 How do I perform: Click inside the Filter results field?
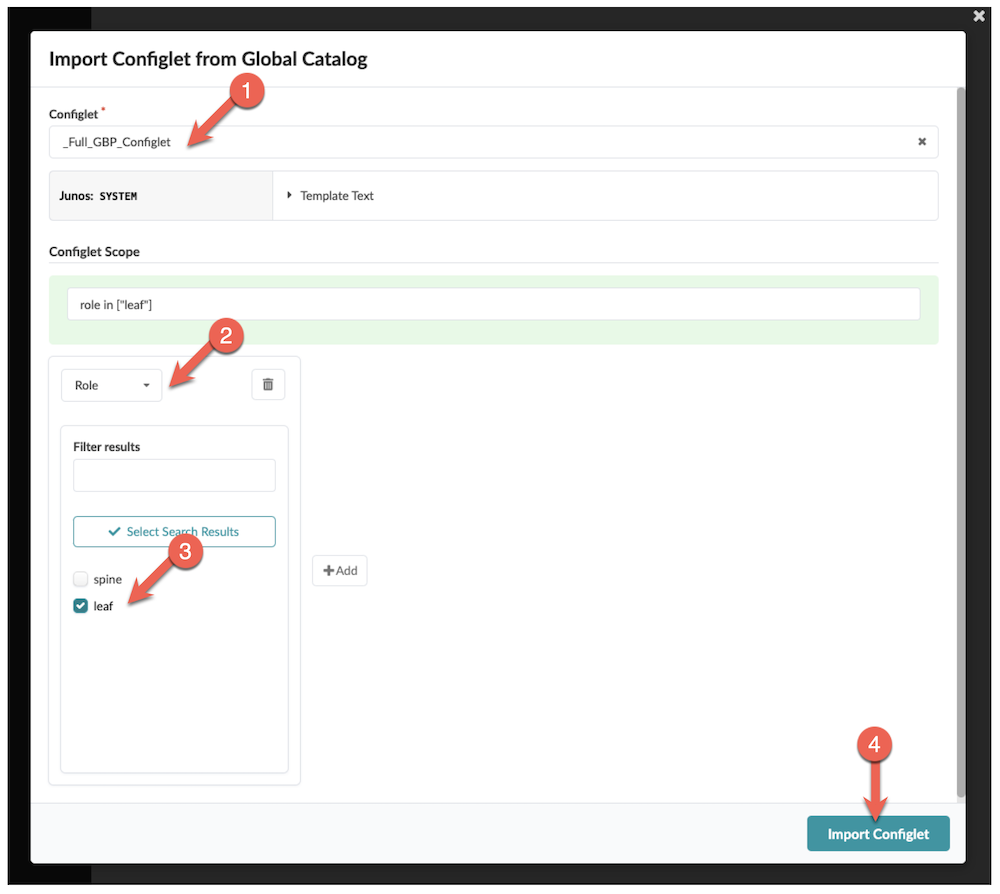click(174, 474)
